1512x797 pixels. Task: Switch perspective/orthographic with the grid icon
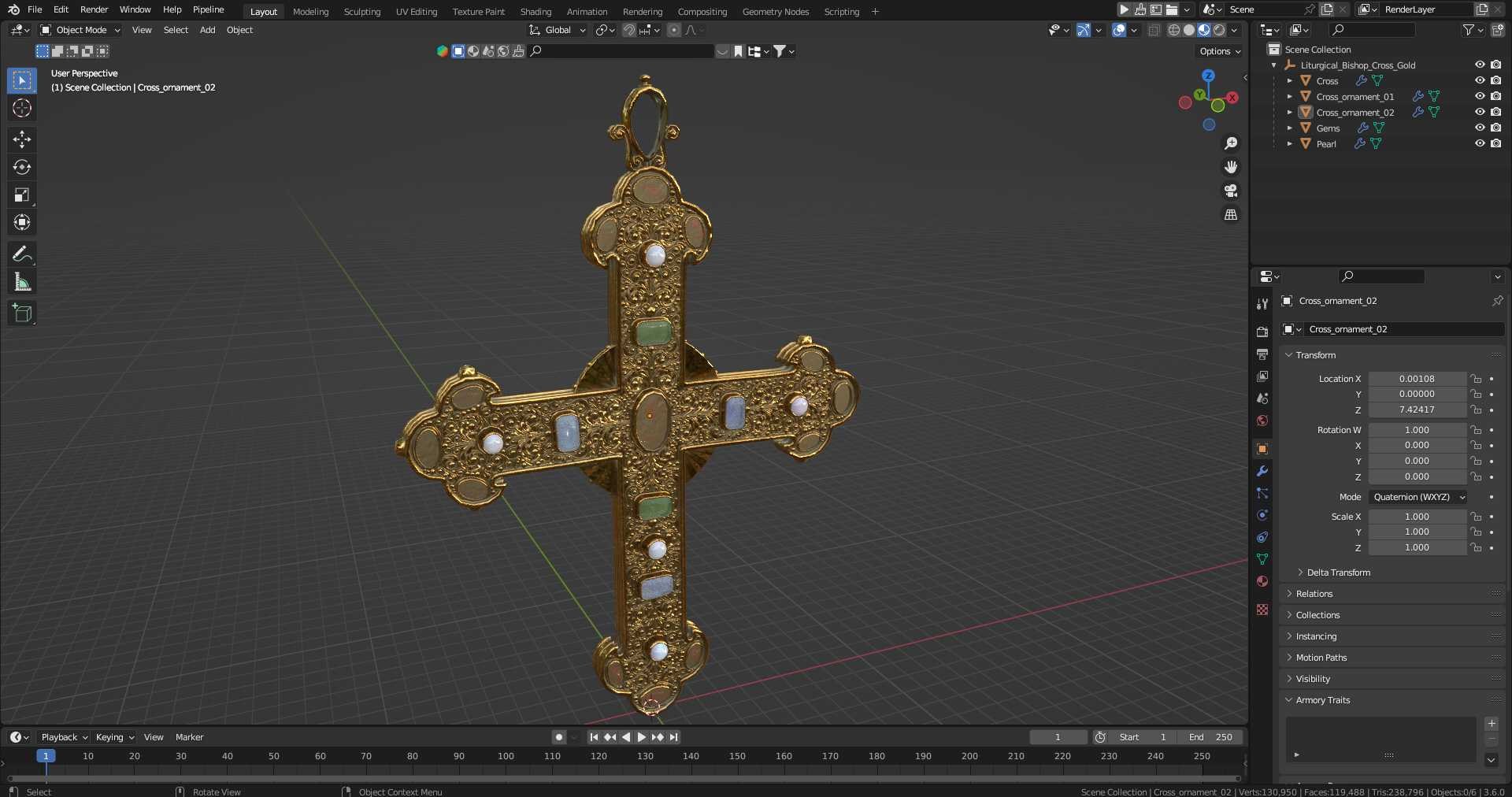pyautogui.click(x=1231, y=214)
